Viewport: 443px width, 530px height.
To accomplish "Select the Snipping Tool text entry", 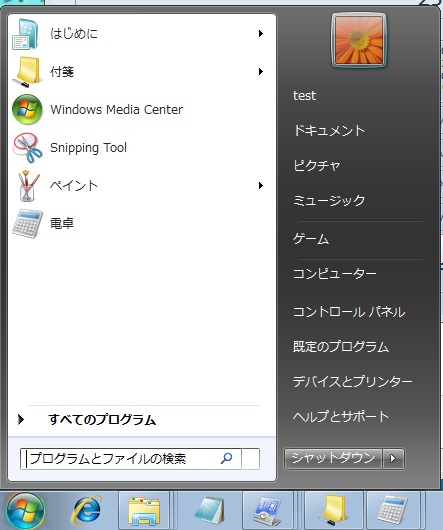I will point(88,148).
